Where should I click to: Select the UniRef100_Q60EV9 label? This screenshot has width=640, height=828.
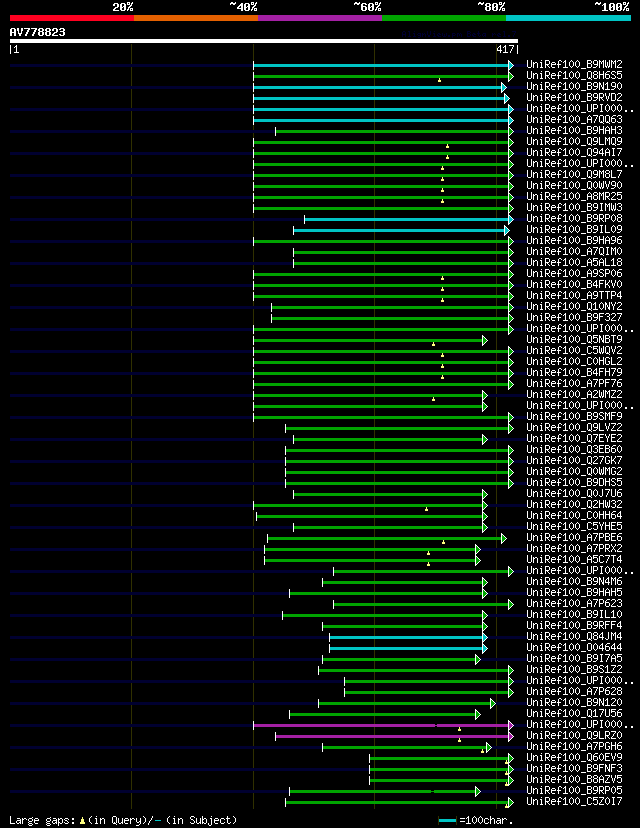click(575, 757)
